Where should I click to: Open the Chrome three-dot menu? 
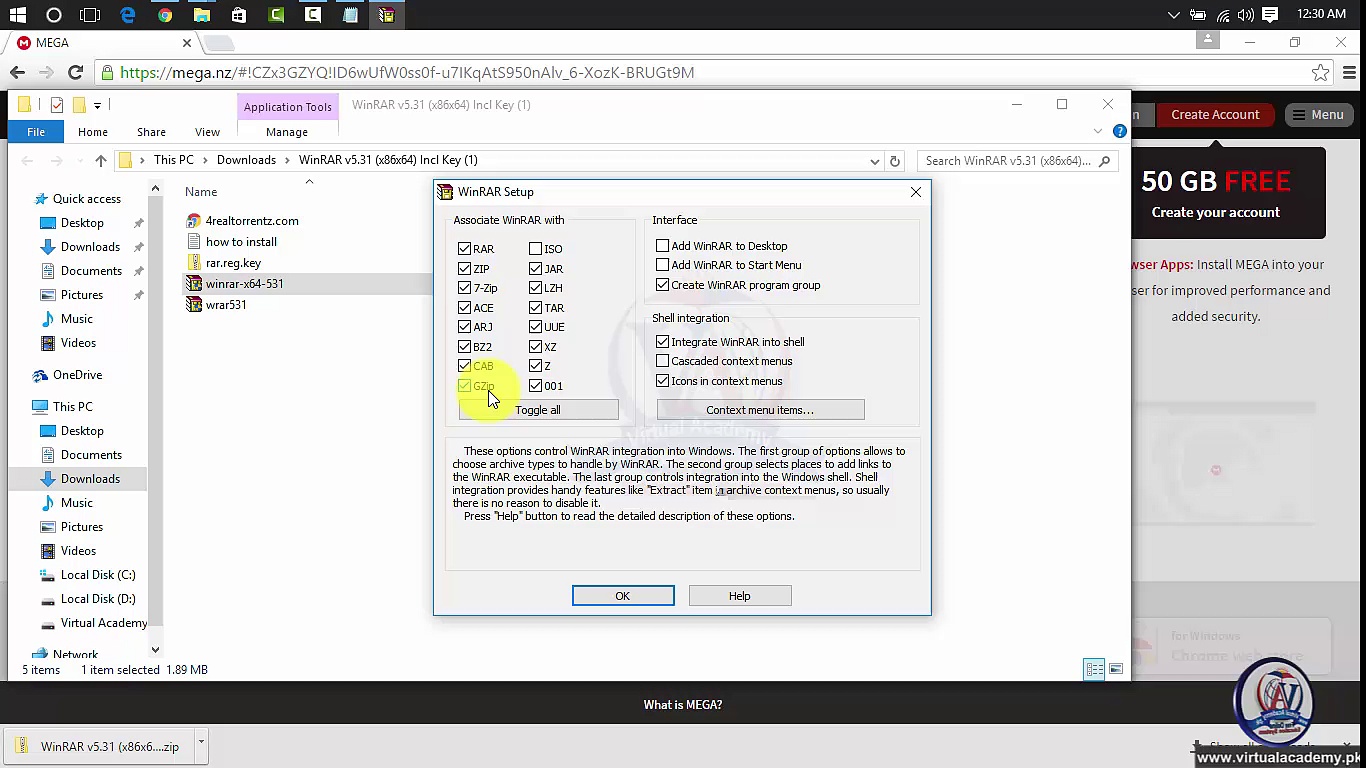[x=1351, y=72]
